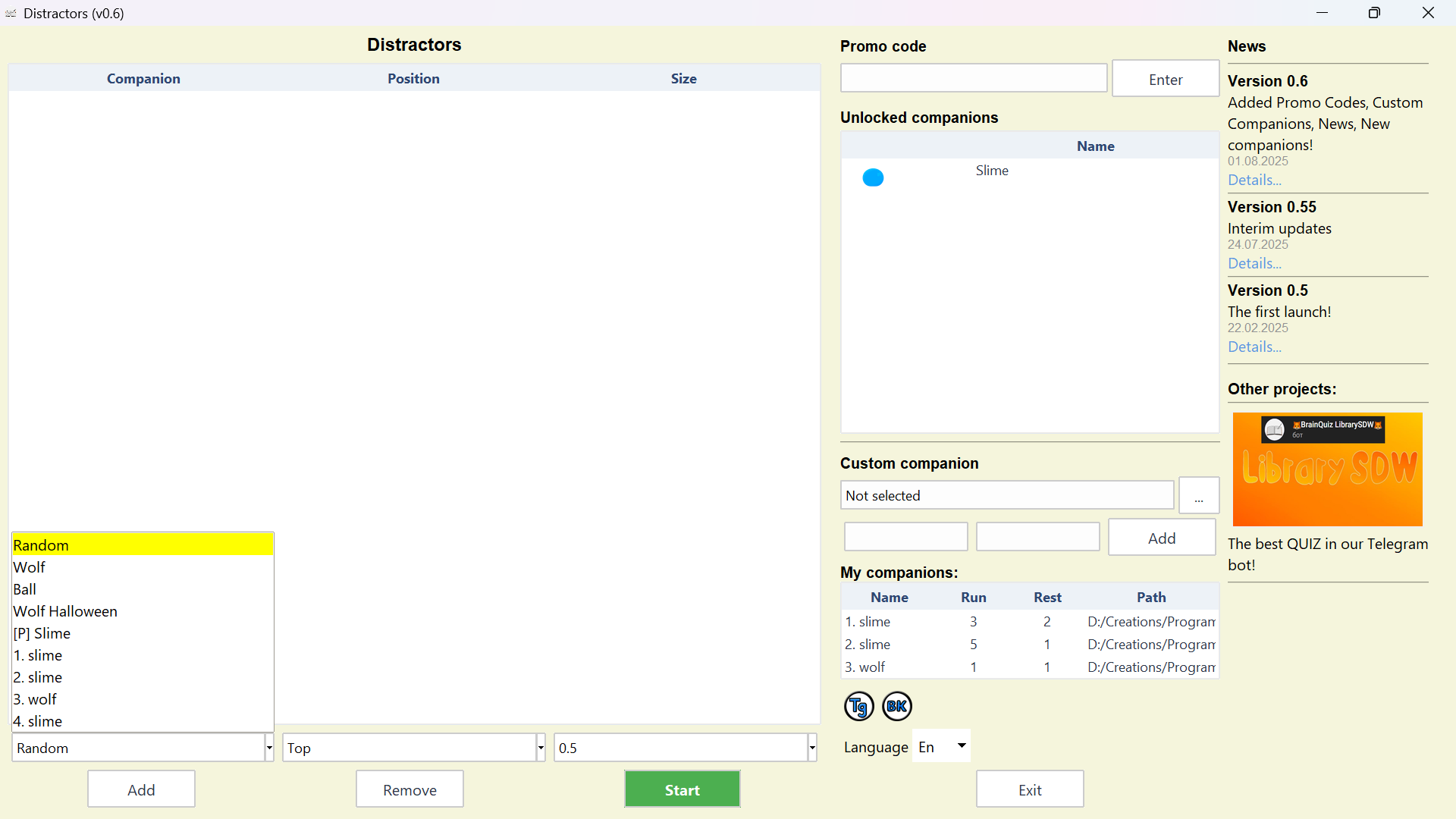Viewport: 1456px width, 819px height.
Task: Select 3. wolf from the dropdown list
Action: point(35,699)
